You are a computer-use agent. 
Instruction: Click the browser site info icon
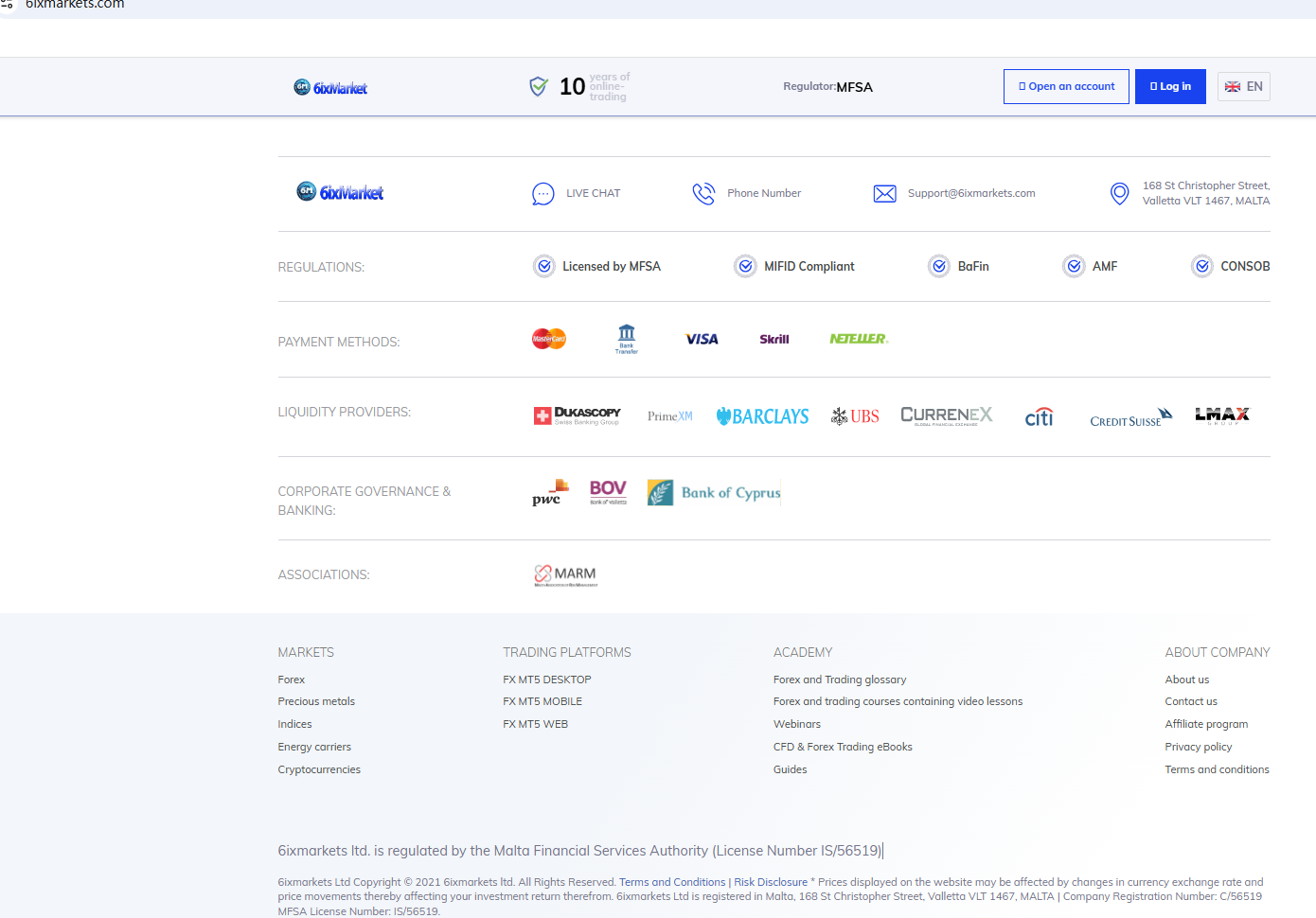coord(8,5)
